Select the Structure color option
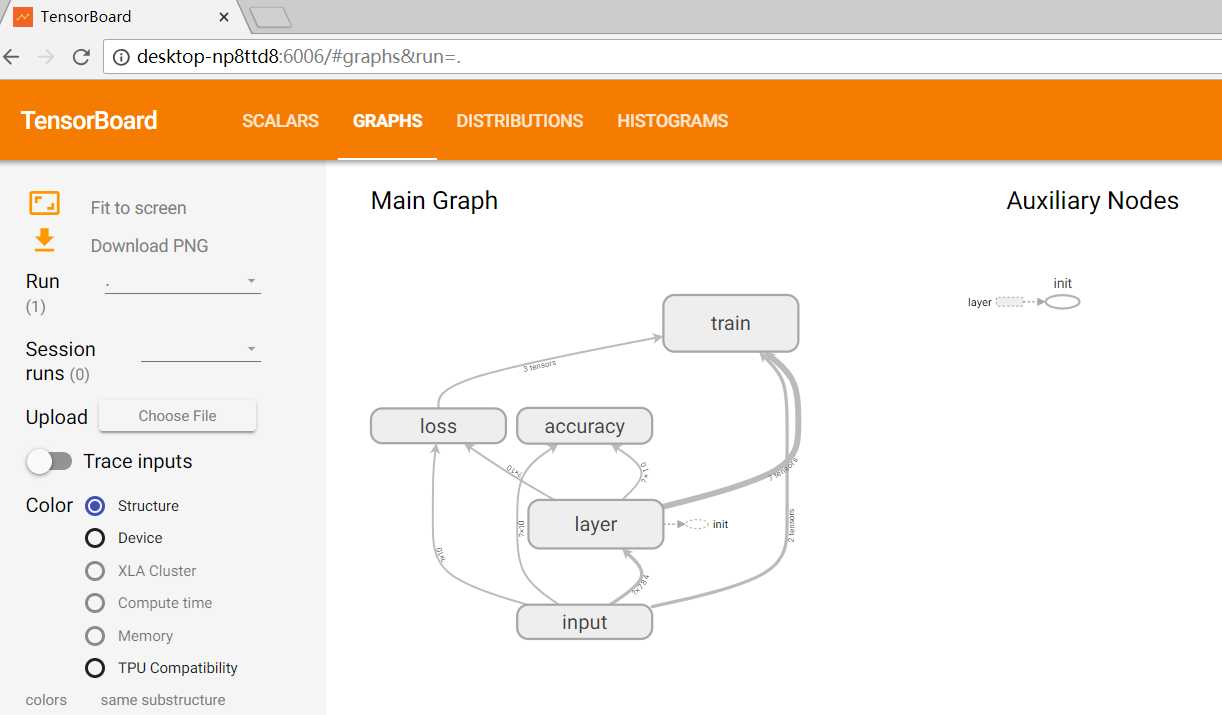 95,506
